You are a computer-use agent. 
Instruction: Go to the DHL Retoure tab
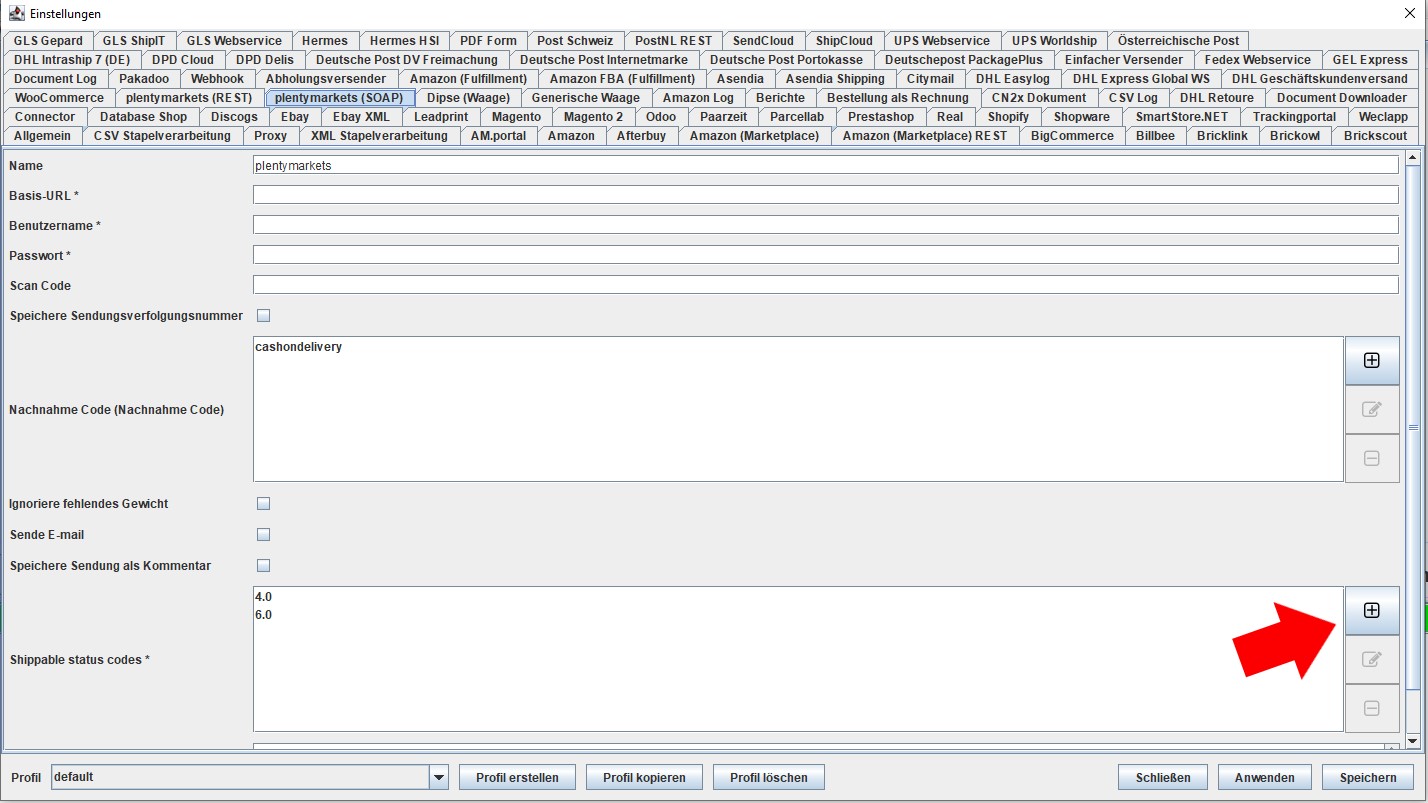tap(1216, 98)
